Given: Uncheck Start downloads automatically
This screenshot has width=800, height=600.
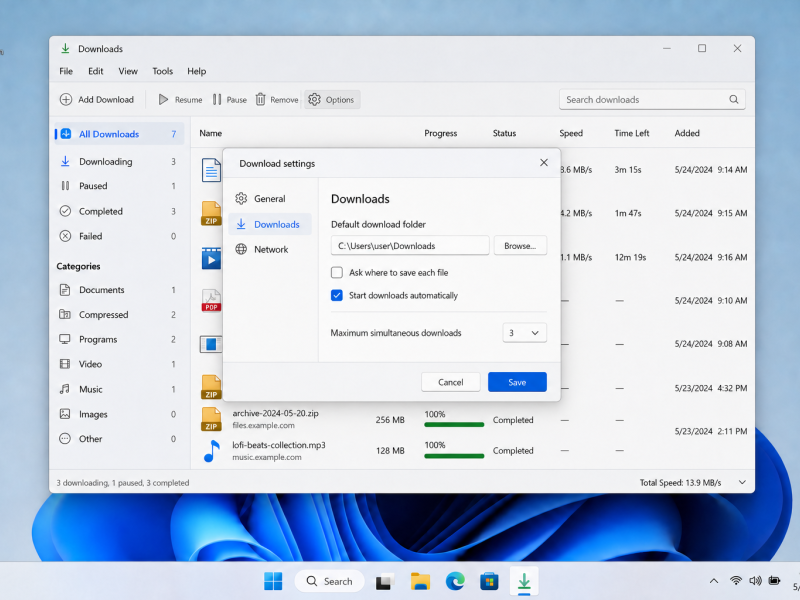Looking at the screenshot, I should (337, 295).
